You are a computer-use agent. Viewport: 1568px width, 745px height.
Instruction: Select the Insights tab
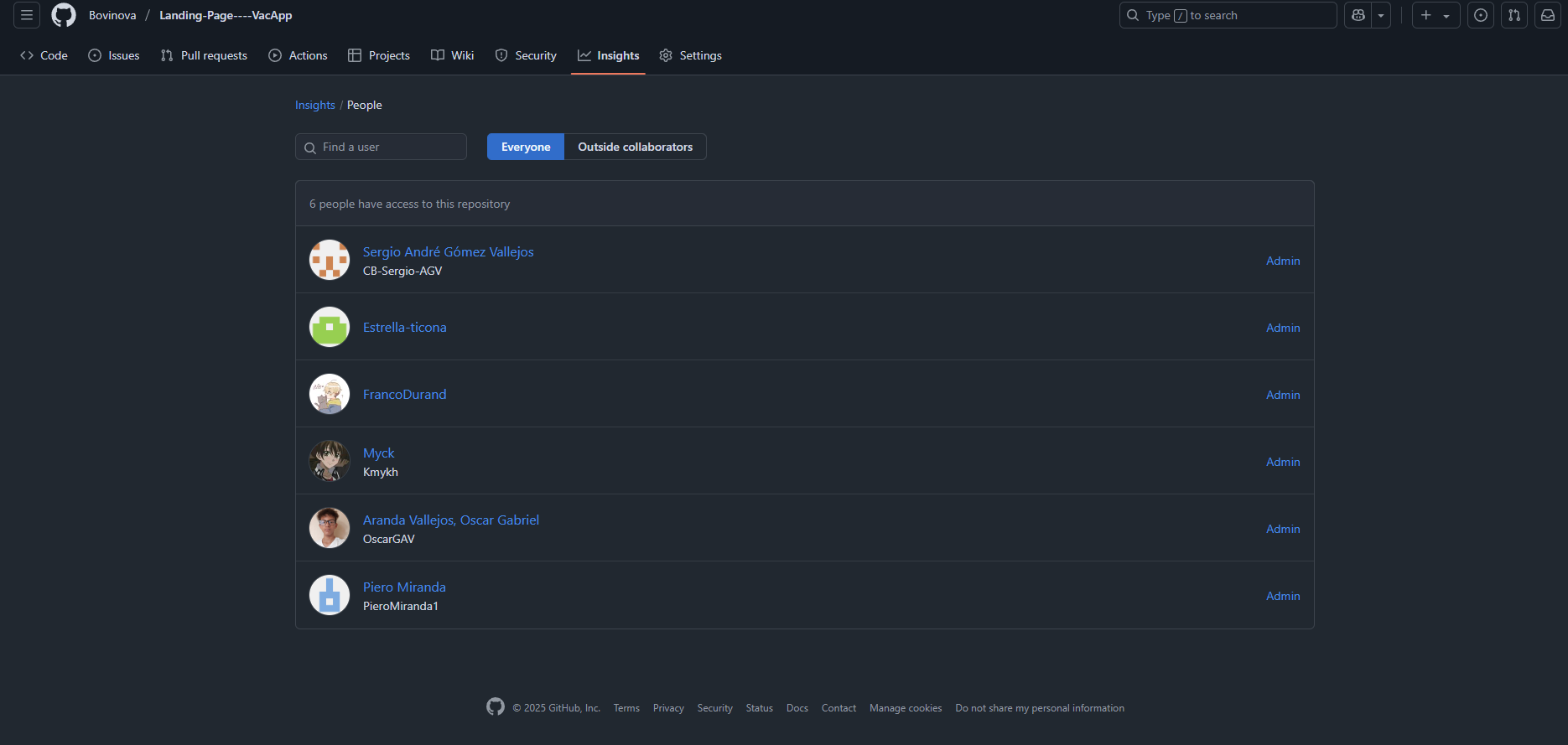coord(608,55)
